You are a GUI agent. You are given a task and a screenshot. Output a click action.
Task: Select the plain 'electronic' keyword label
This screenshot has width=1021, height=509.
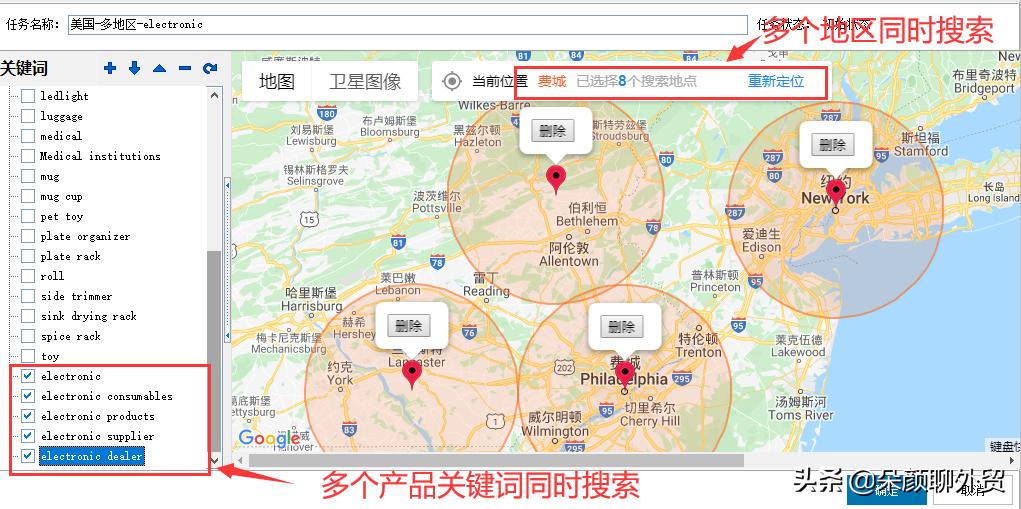[71, 376]
